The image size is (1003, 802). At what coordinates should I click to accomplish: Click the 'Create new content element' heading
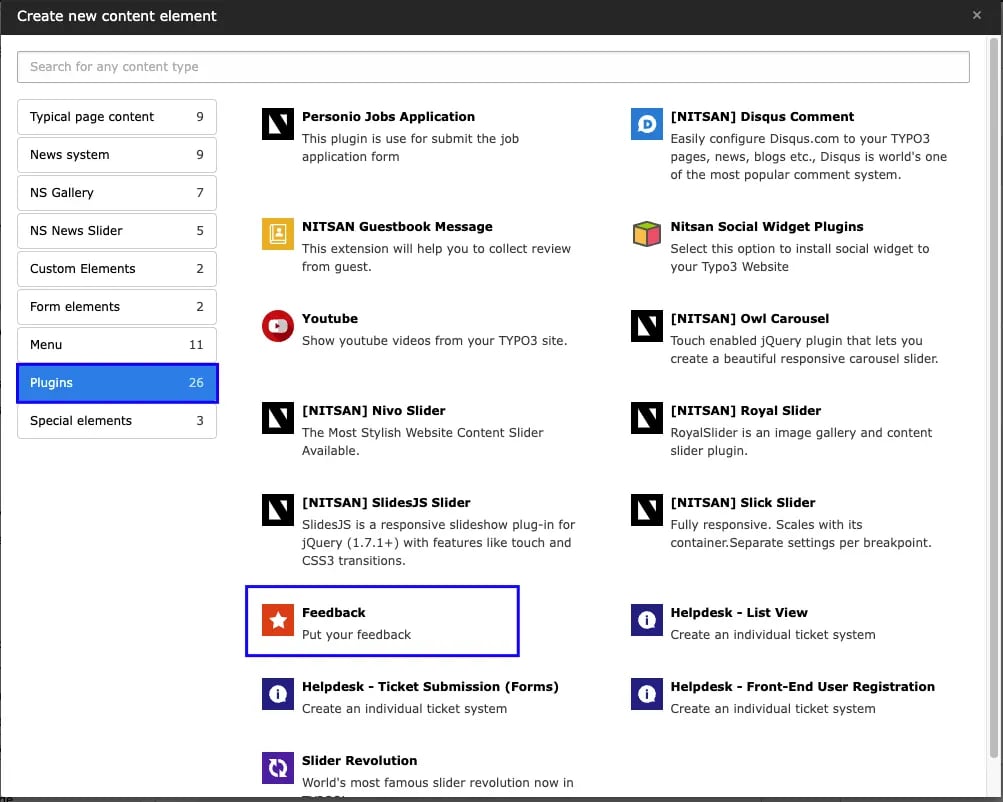(x=117, y=16)
